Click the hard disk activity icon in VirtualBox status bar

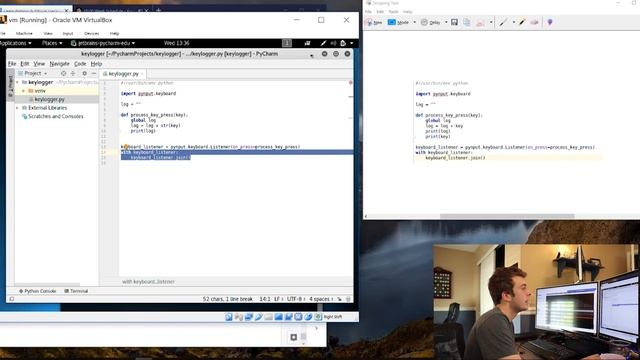(x=229, y=317)
